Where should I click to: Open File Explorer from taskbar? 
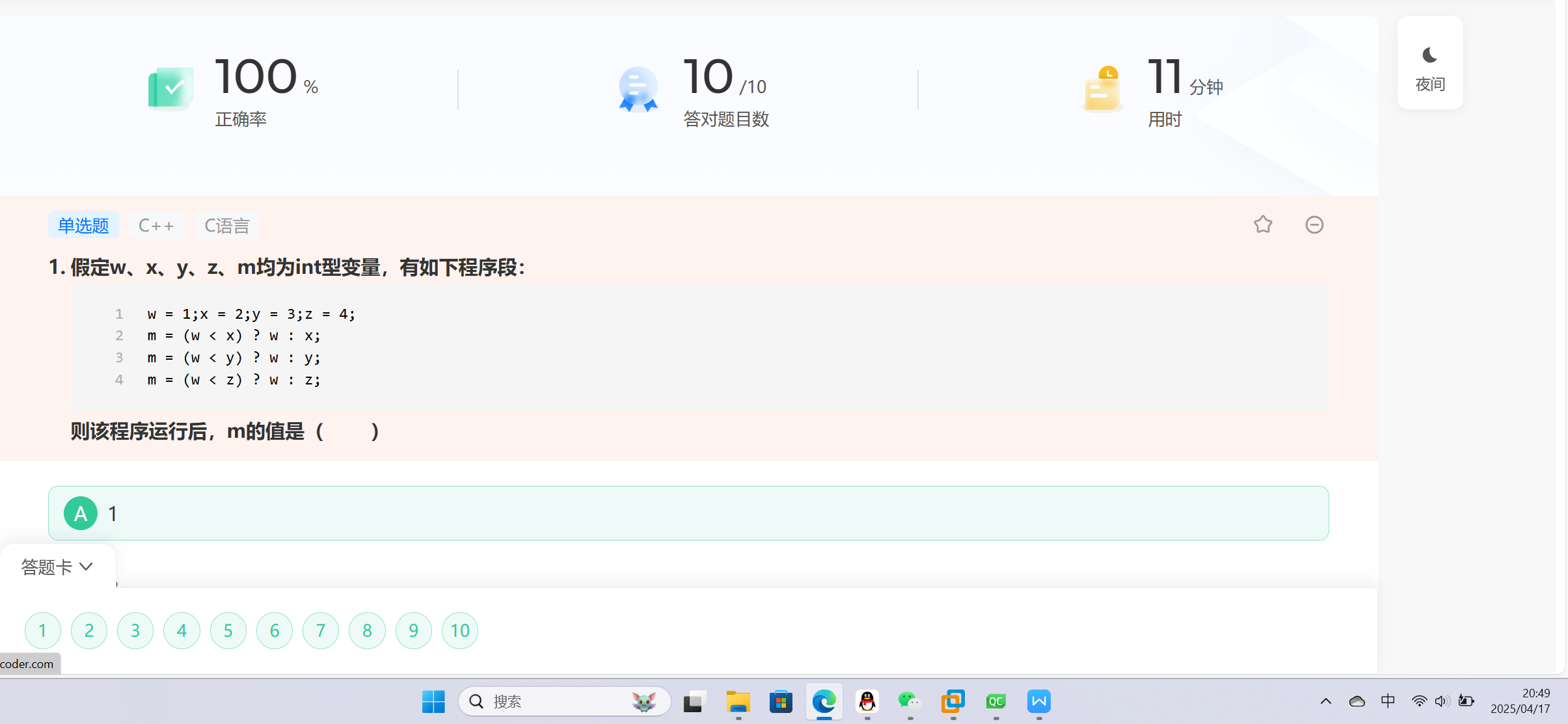[738, 701]
